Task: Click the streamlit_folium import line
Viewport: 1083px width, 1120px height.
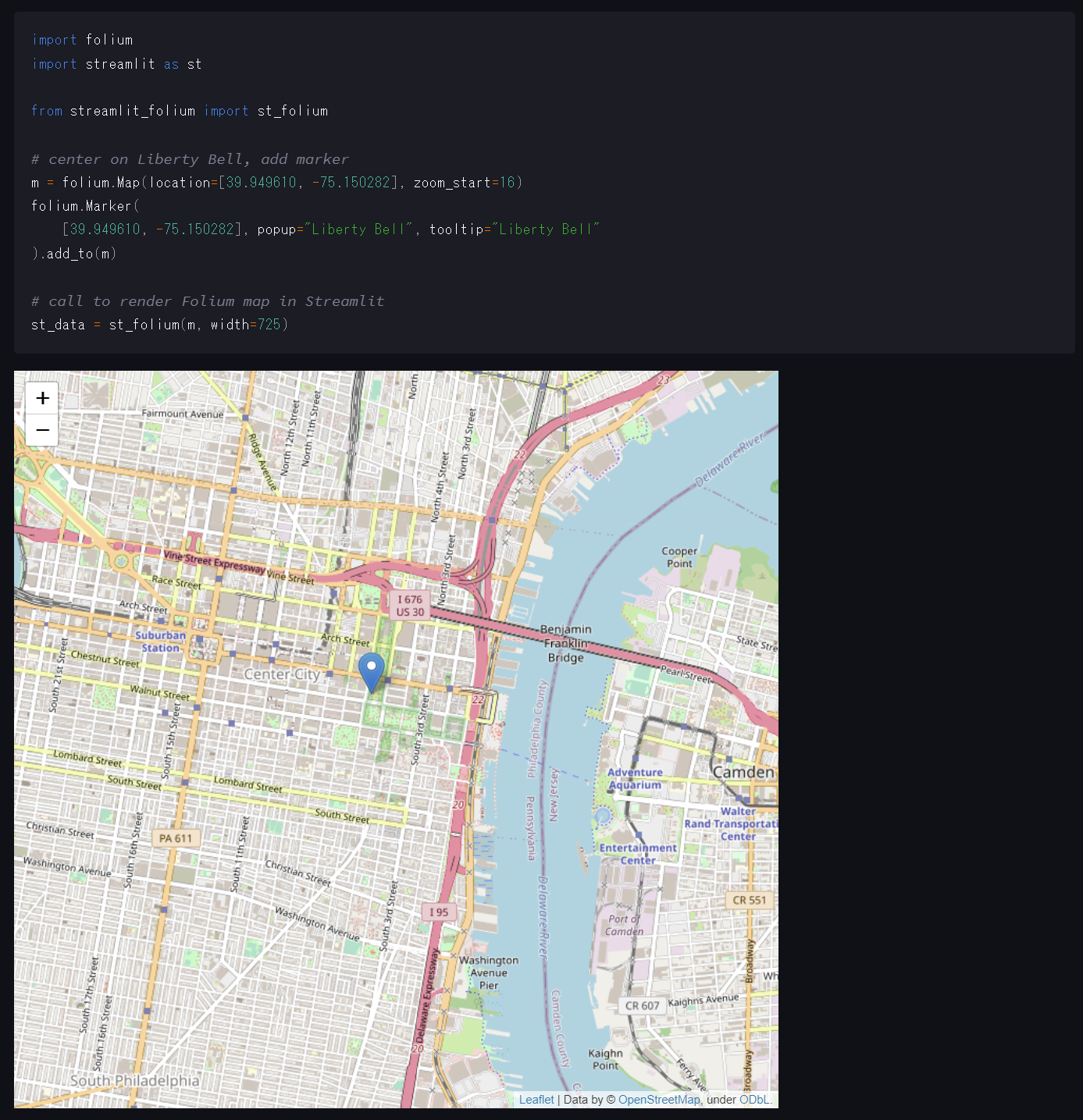Action: pyautogui.click(x=180, y=111)
